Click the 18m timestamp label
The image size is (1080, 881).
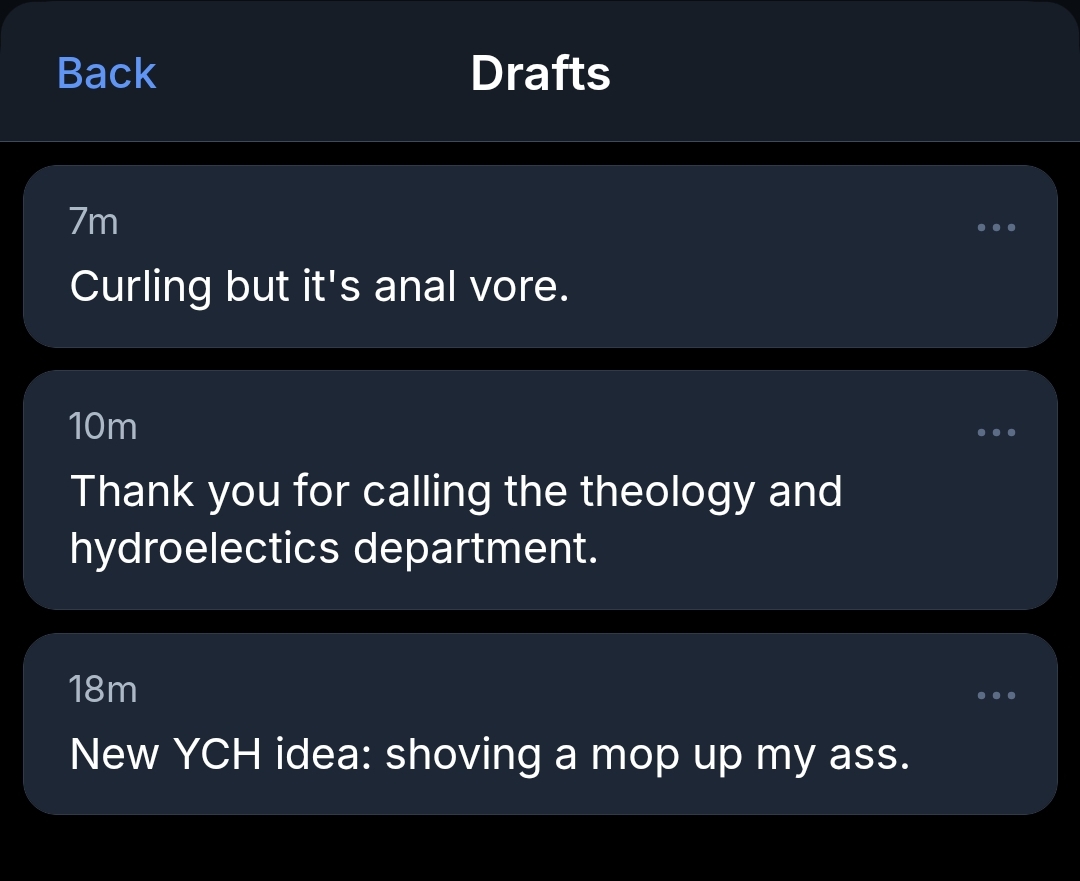coord(103,689)
